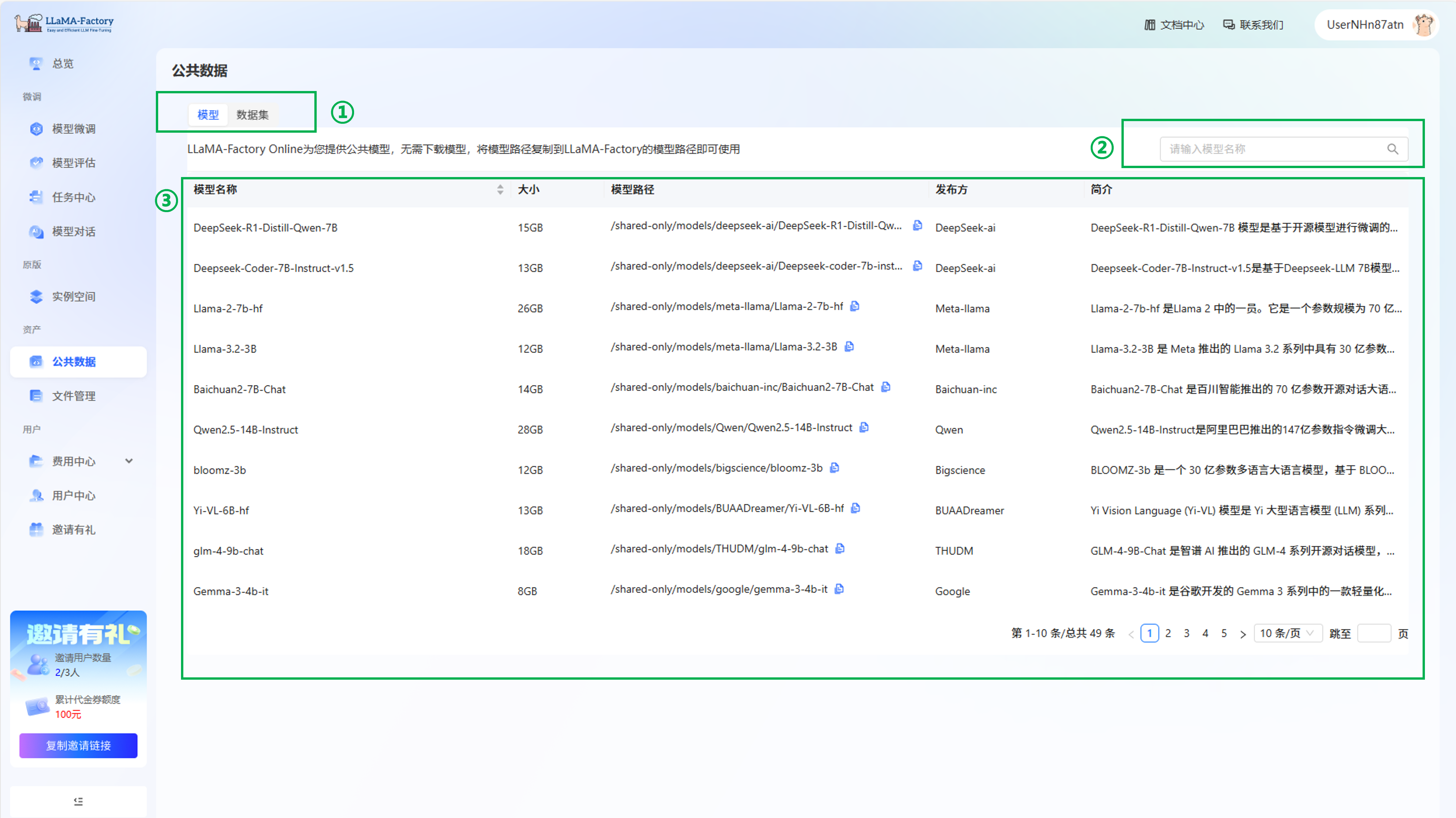
Task: Click the 复制邀请链接 button
Action: [x=78, y=745]
